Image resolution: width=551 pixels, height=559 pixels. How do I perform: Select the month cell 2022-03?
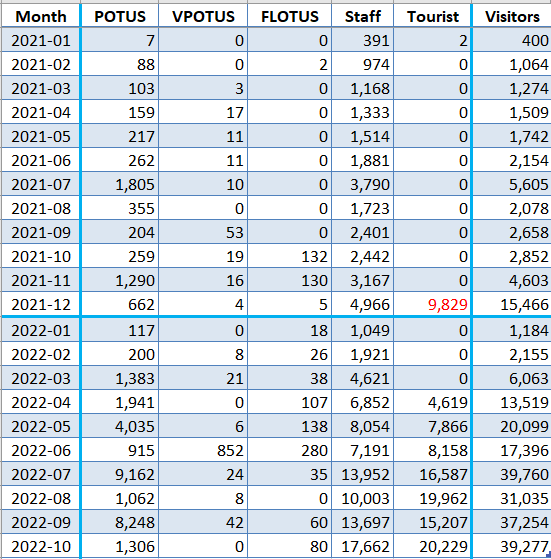pos(41,378)
